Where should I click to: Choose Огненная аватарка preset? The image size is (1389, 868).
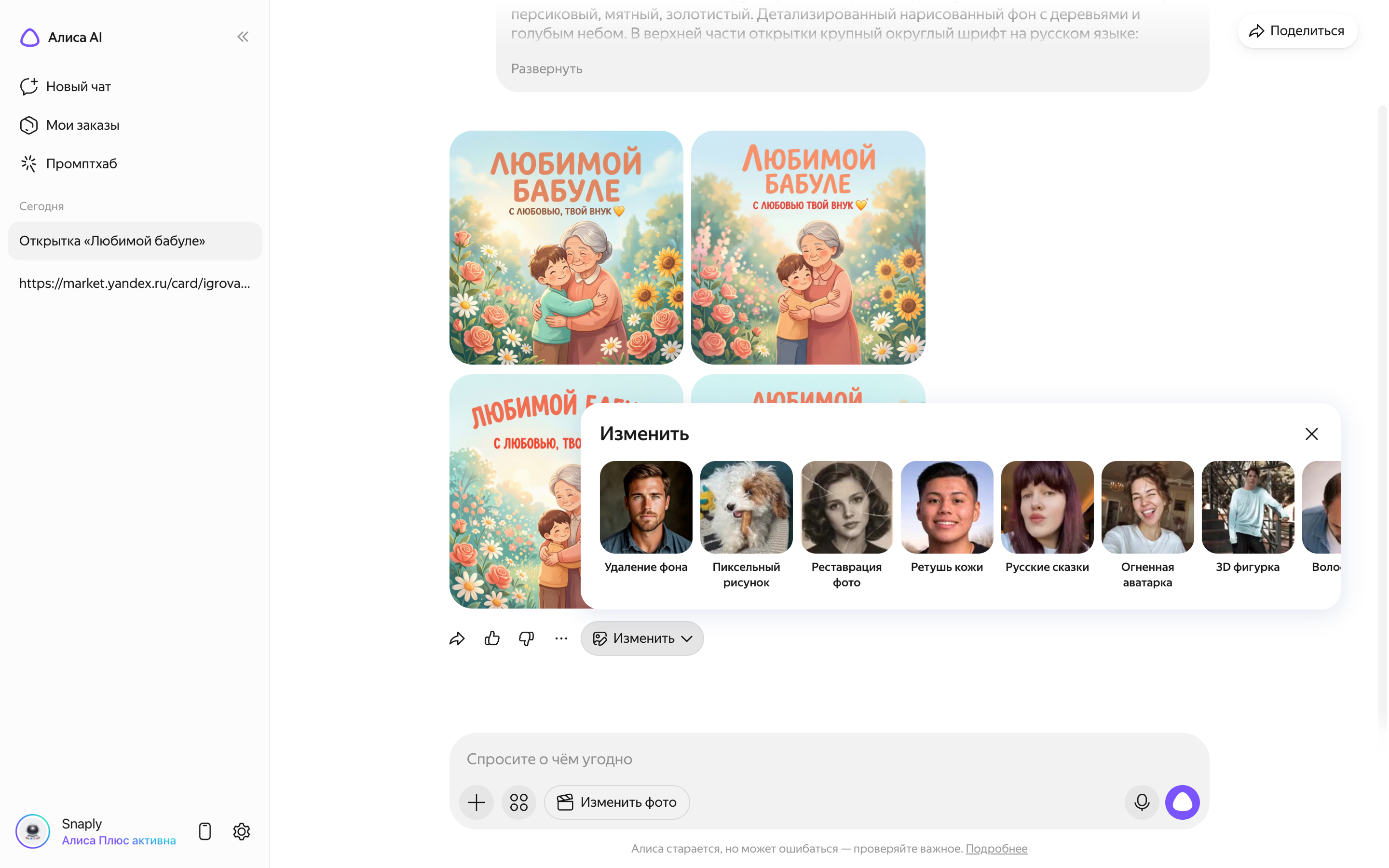point(1147,525)
